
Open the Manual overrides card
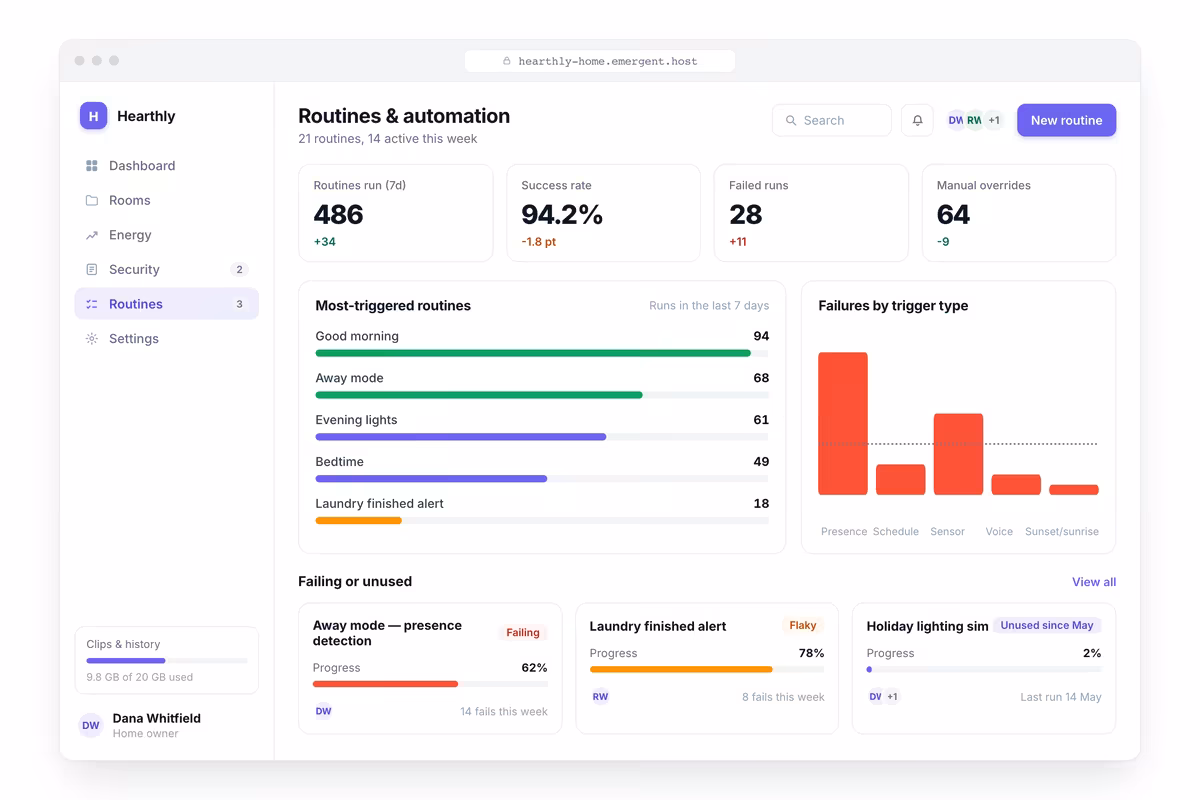pyautogui.click(x=1018, y=213)
